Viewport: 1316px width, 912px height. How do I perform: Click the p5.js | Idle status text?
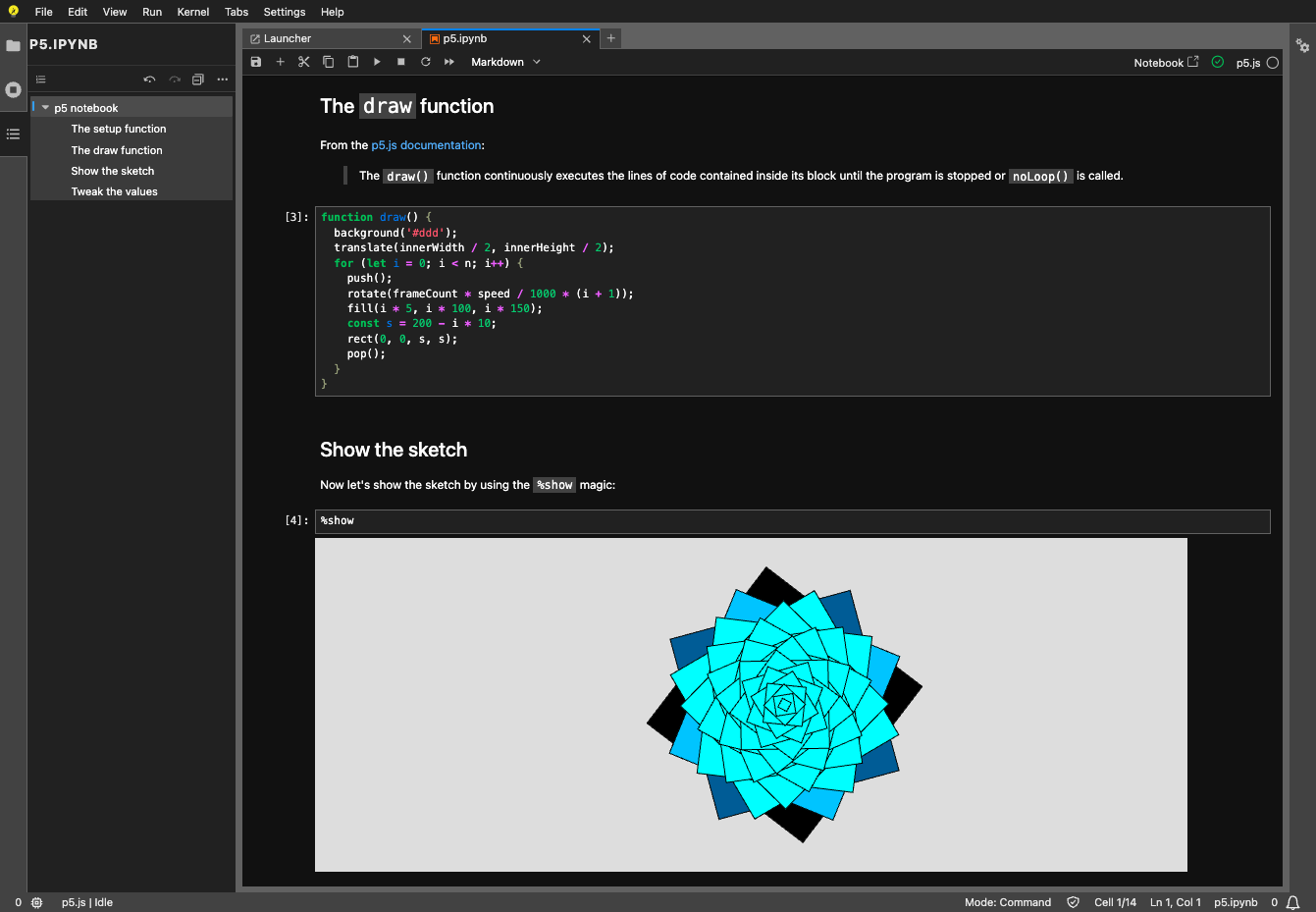pos(87,902)
